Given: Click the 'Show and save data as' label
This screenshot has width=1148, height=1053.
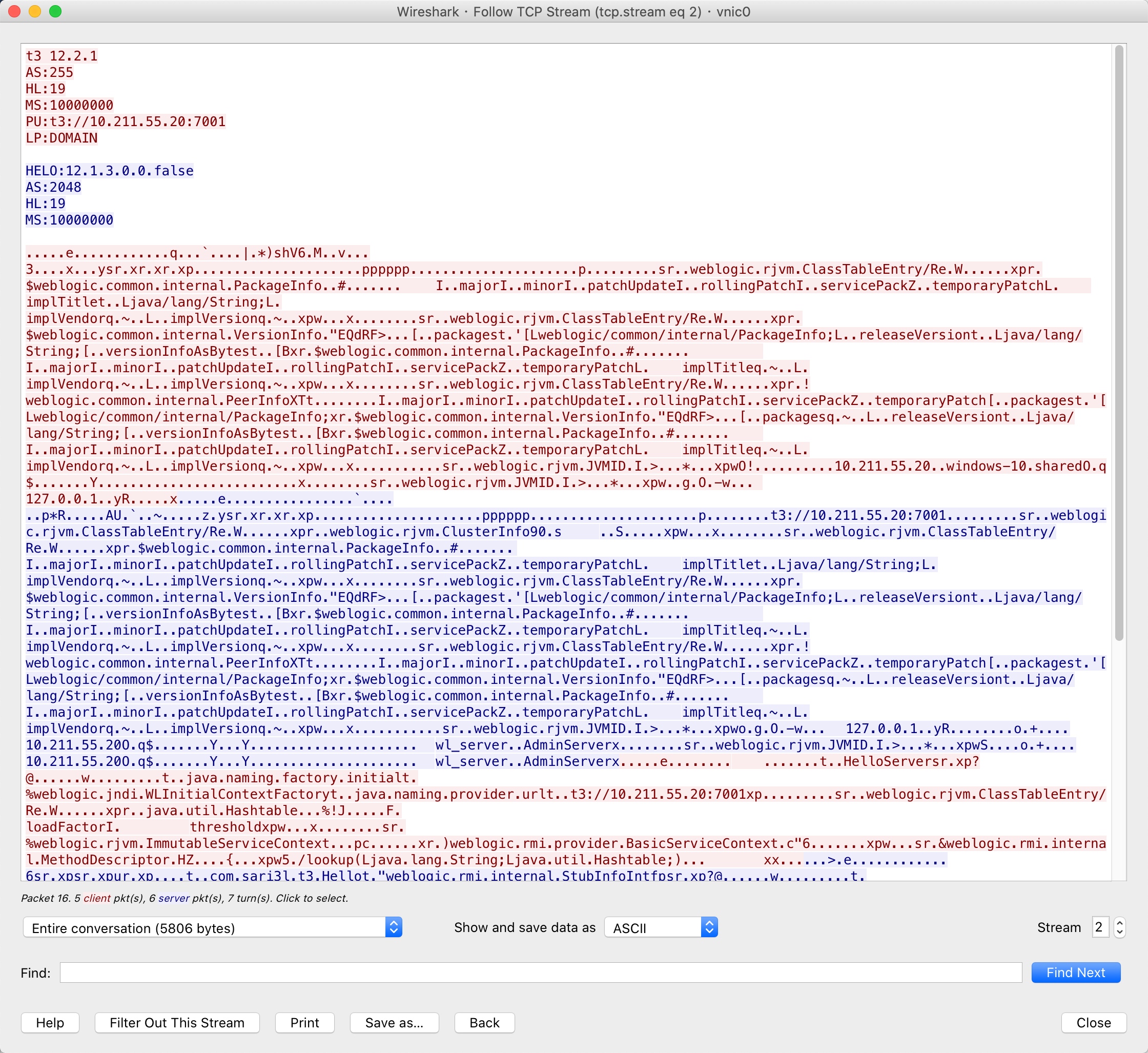Looking at the screenshot, I should coord(525,927).
